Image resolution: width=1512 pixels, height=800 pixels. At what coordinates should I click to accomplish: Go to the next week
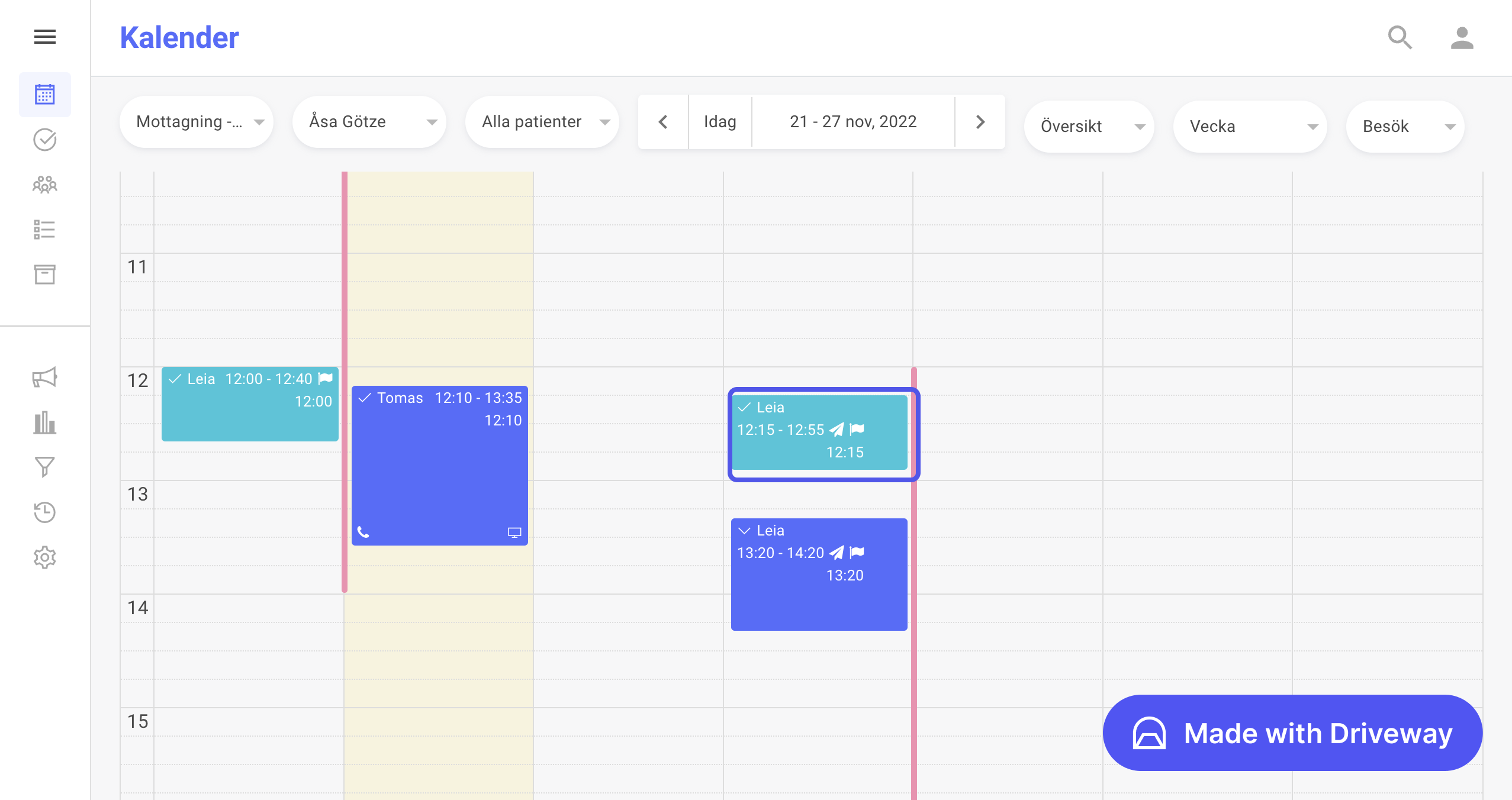(x=980, y=122)
